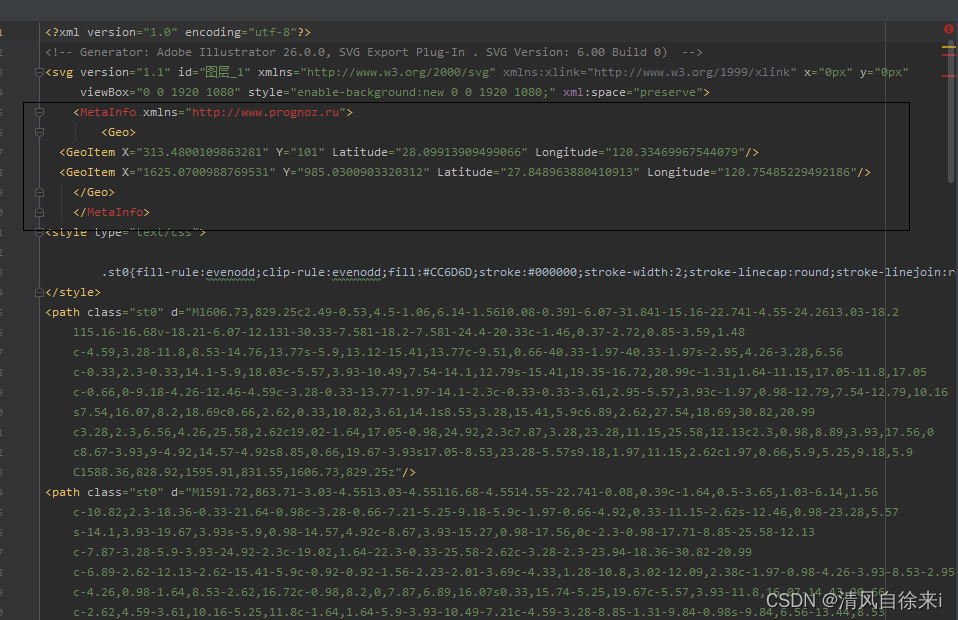The image size is (958, 620).
Task: Toggle the fold at the closing Geo tag
Action: [39, 191]
